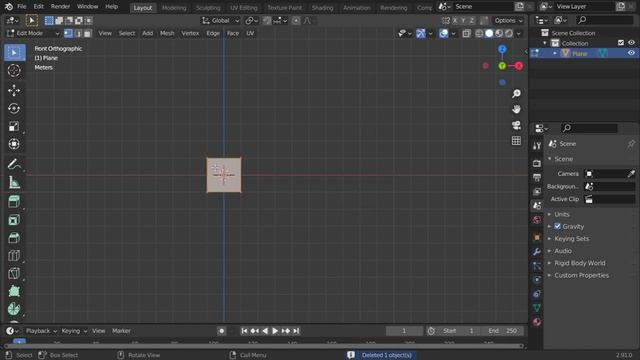Open Output properties tab
The height and width of the screenshot is (360, 640).
(x=537, y=178)
